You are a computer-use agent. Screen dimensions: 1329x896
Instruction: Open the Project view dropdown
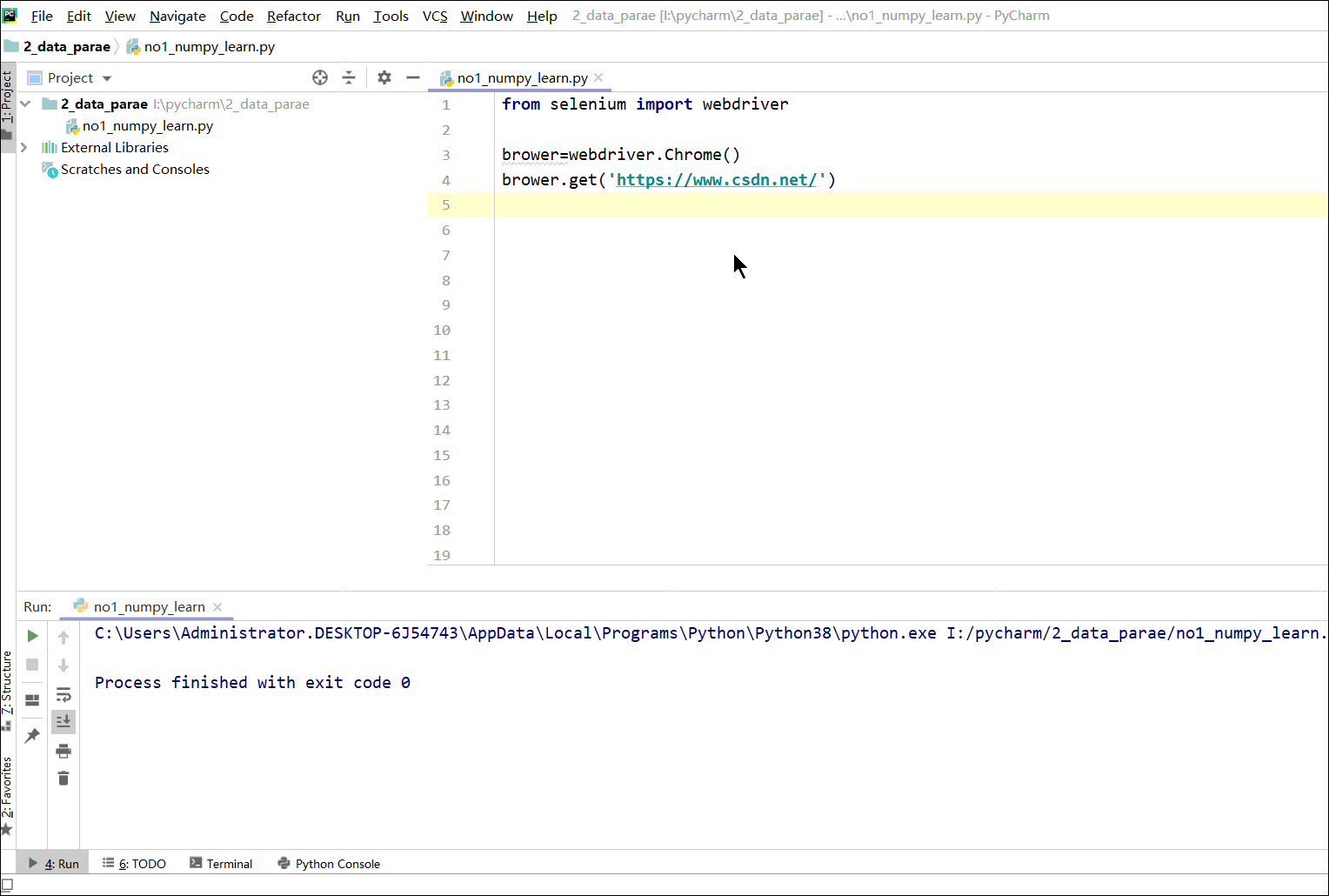pyautogui.click(x=107, y=78)
